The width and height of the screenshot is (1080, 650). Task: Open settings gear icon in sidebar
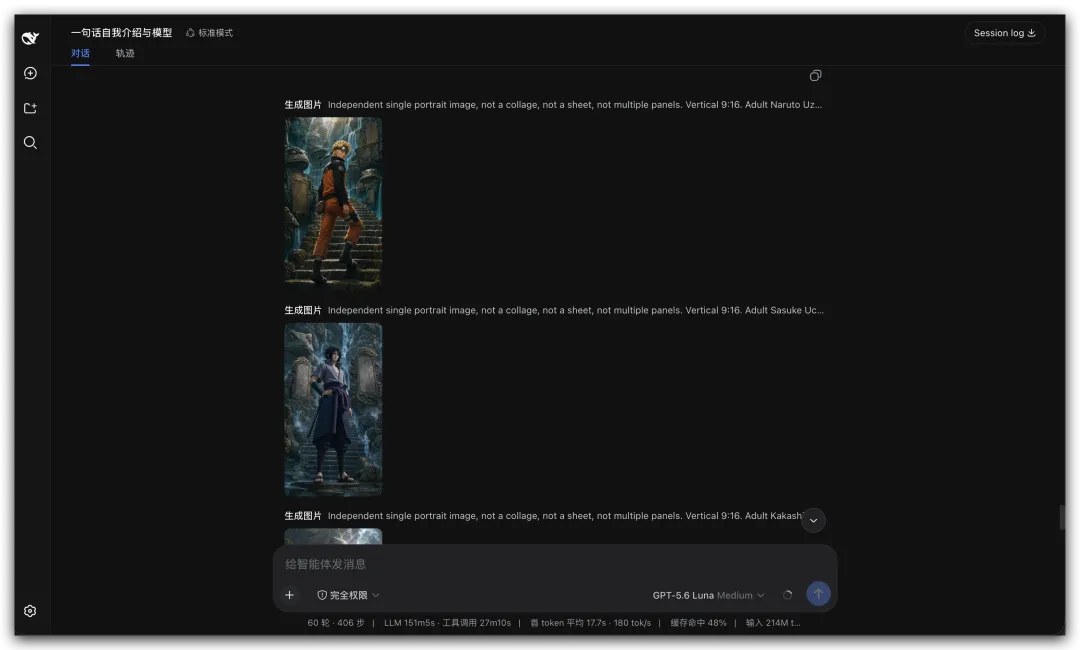tap(30, 611)
